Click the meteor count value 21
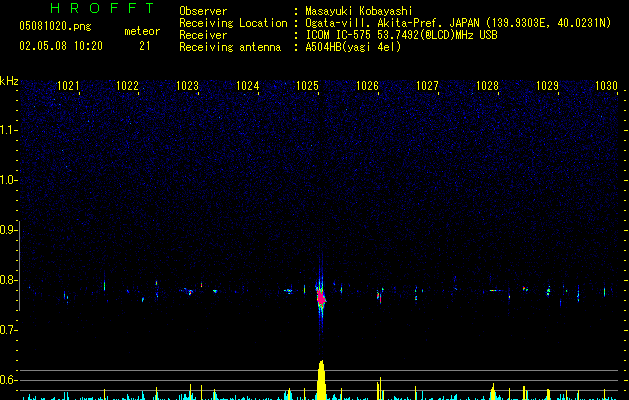Screen dimensions: 629x400 click(x=144, y=46)
